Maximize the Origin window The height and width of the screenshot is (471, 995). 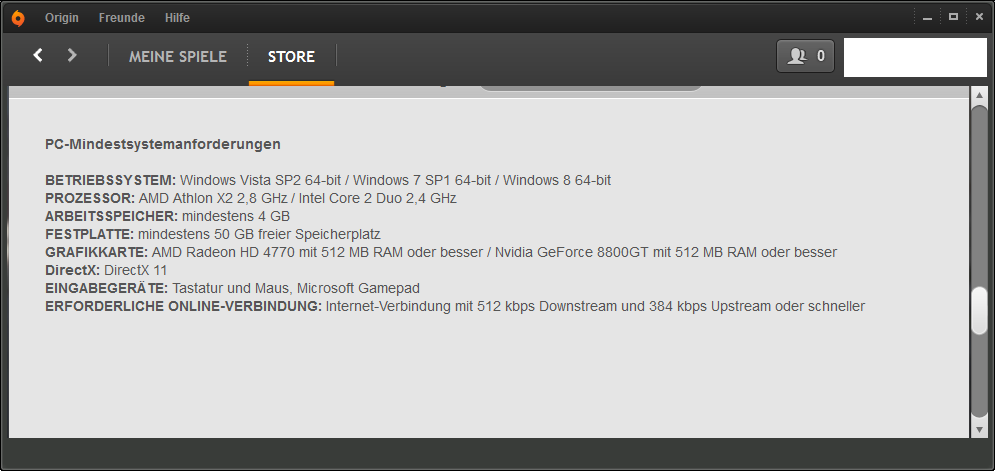click(953, 17)
